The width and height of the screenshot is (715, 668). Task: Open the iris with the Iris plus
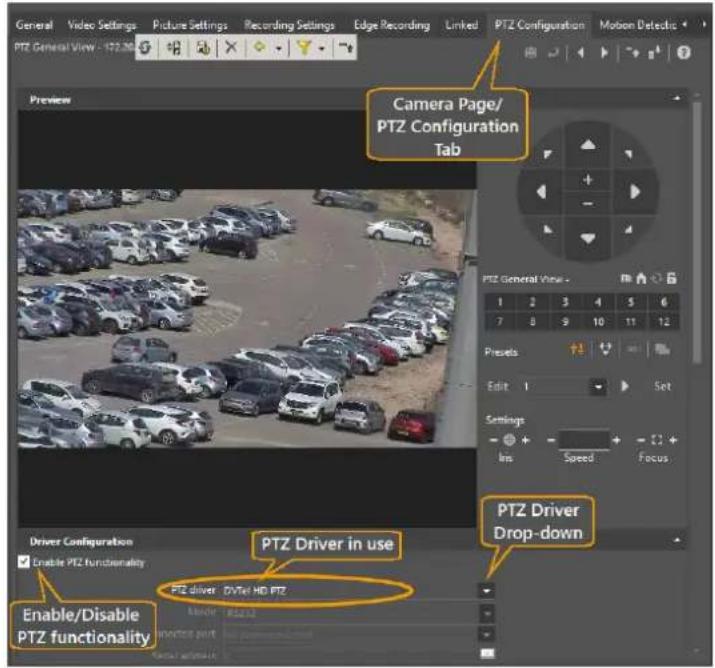[x=526, y=440]
